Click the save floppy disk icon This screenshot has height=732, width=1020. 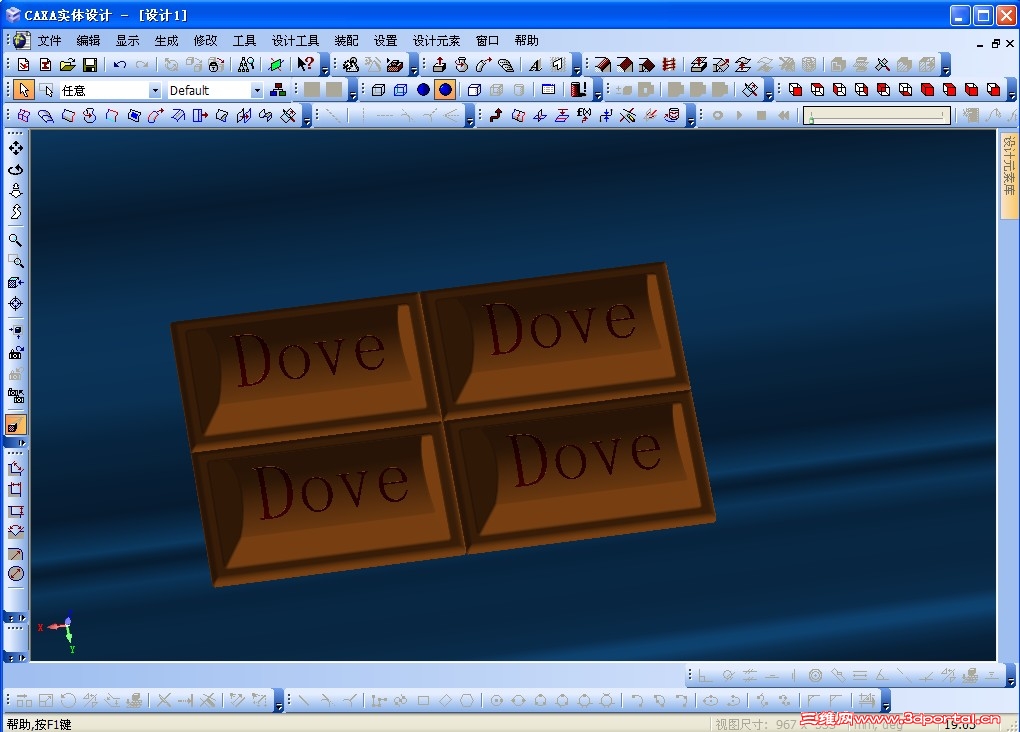[x=90, y=64]
